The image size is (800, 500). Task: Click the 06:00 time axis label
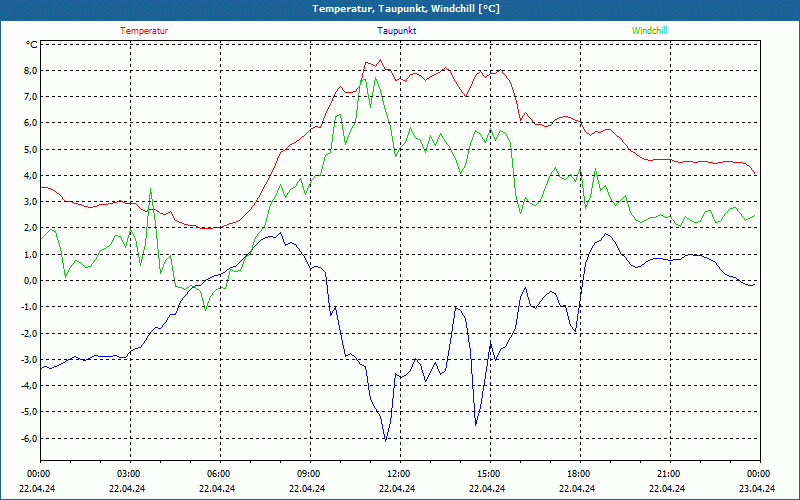point(220,474)
